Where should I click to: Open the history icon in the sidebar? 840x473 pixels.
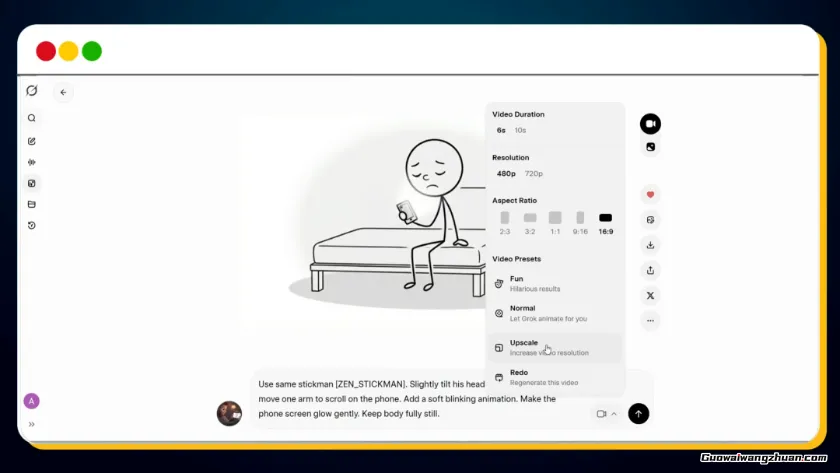tap(32, 226)
